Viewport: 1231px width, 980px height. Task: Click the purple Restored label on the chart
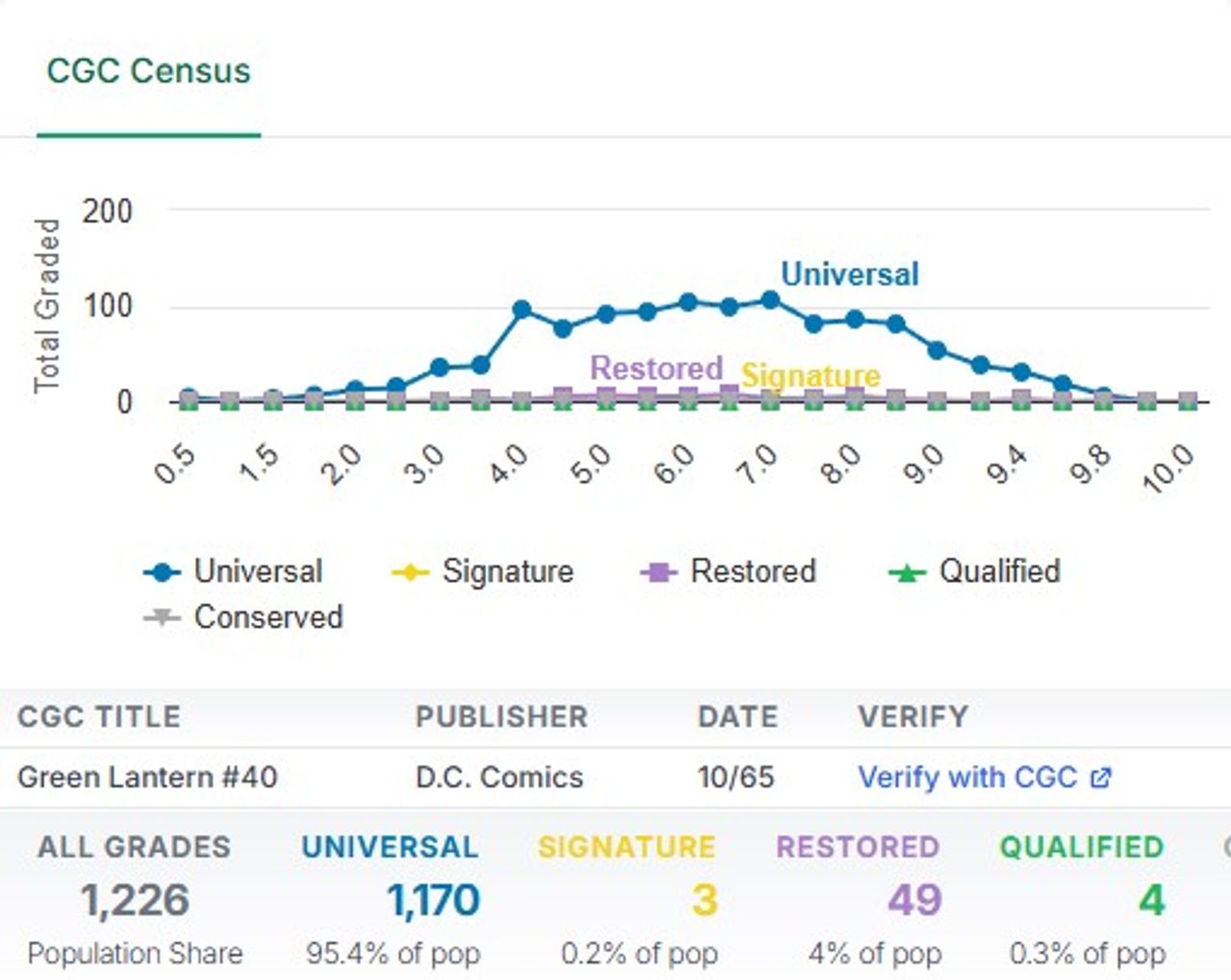pos(656,367)
